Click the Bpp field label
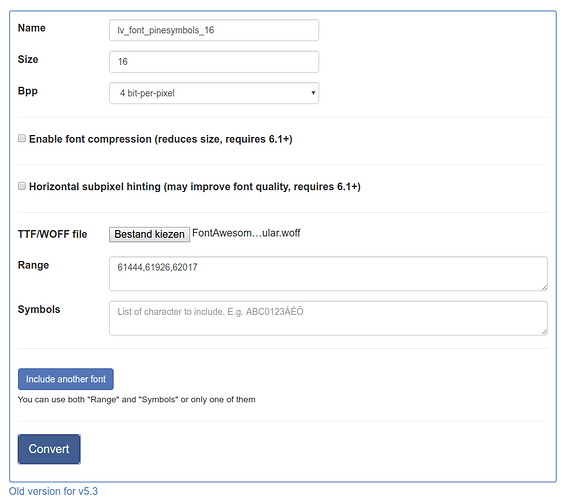 point(28,91)
